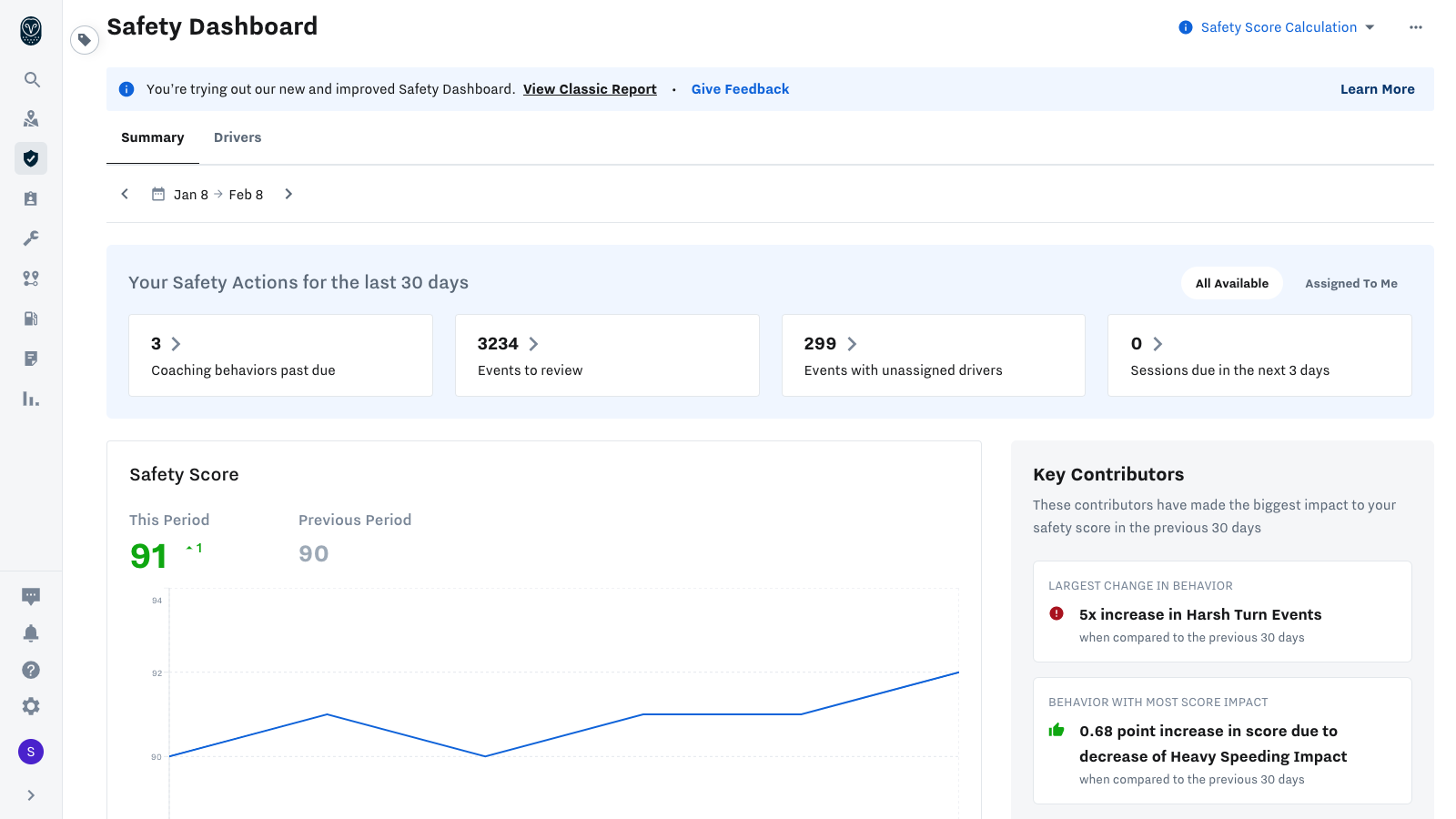
Task: Open the Safety Score Calculation dropdown
Action: coord(1278,26)
